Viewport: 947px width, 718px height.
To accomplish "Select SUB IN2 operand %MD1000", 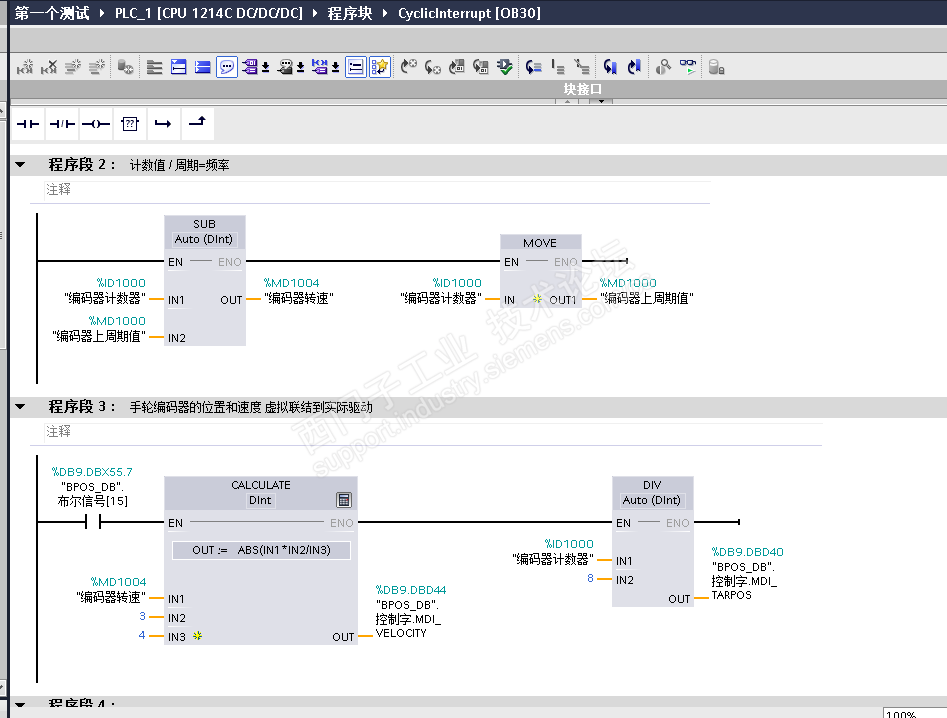I will 117,321.
